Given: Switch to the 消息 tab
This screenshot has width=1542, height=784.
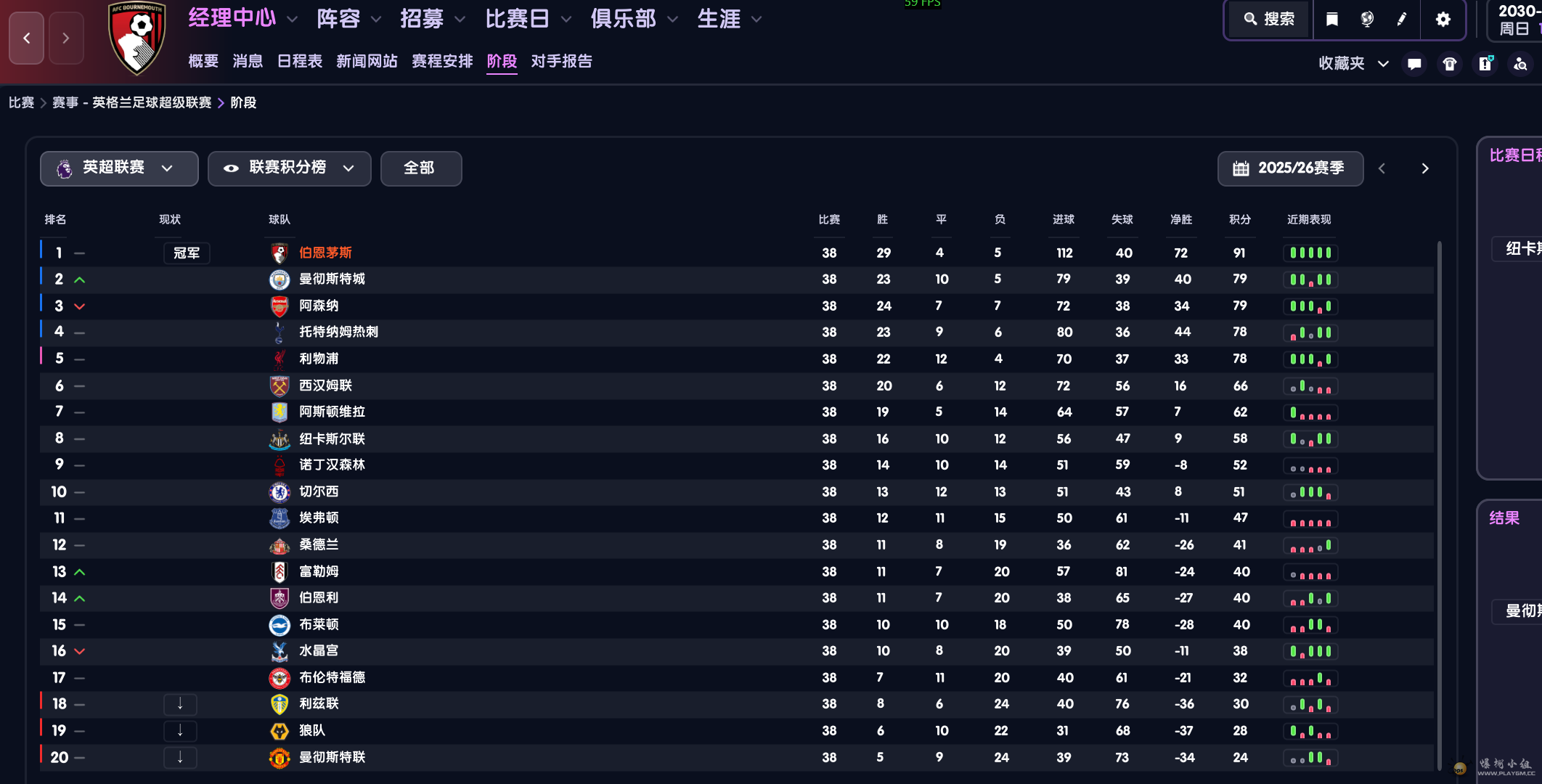Looking at the screenshot, I should (248, 61).
